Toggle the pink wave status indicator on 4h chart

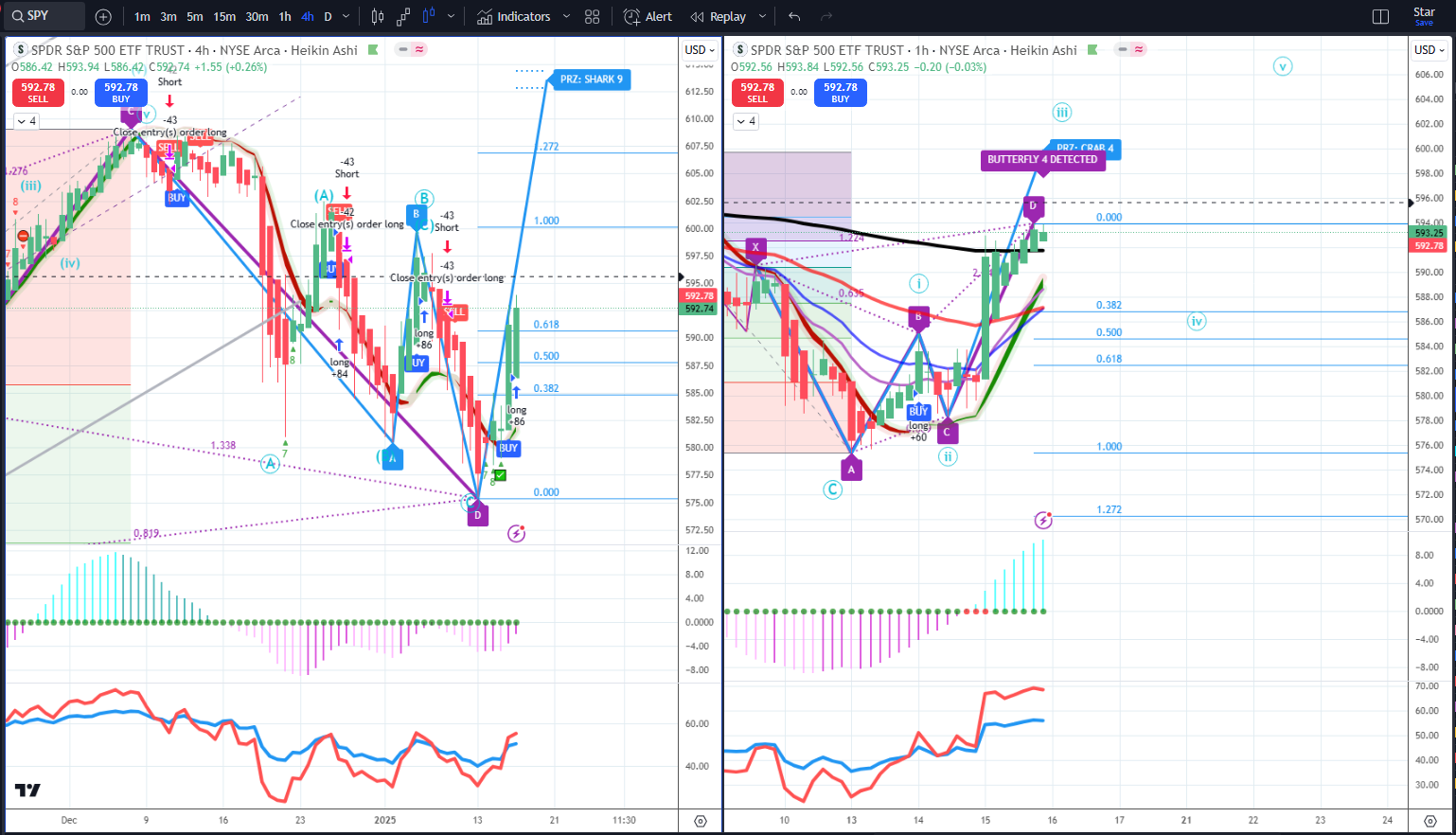419,49
